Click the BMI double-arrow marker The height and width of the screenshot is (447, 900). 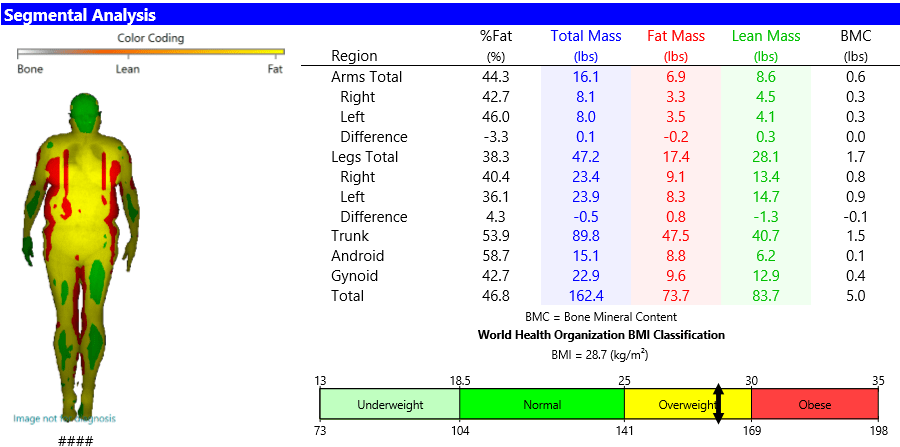tap(717, 404)
